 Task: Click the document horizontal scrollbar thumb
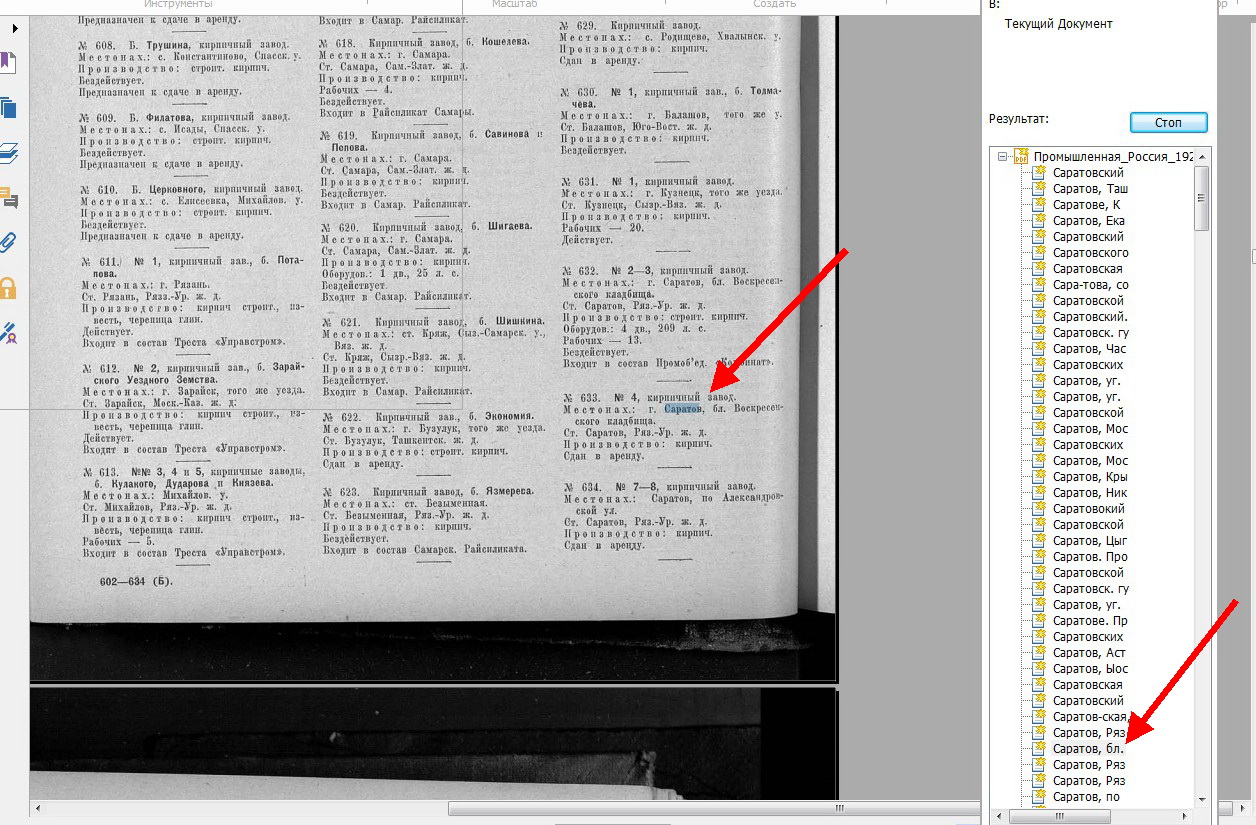click(x=840, y=808)
